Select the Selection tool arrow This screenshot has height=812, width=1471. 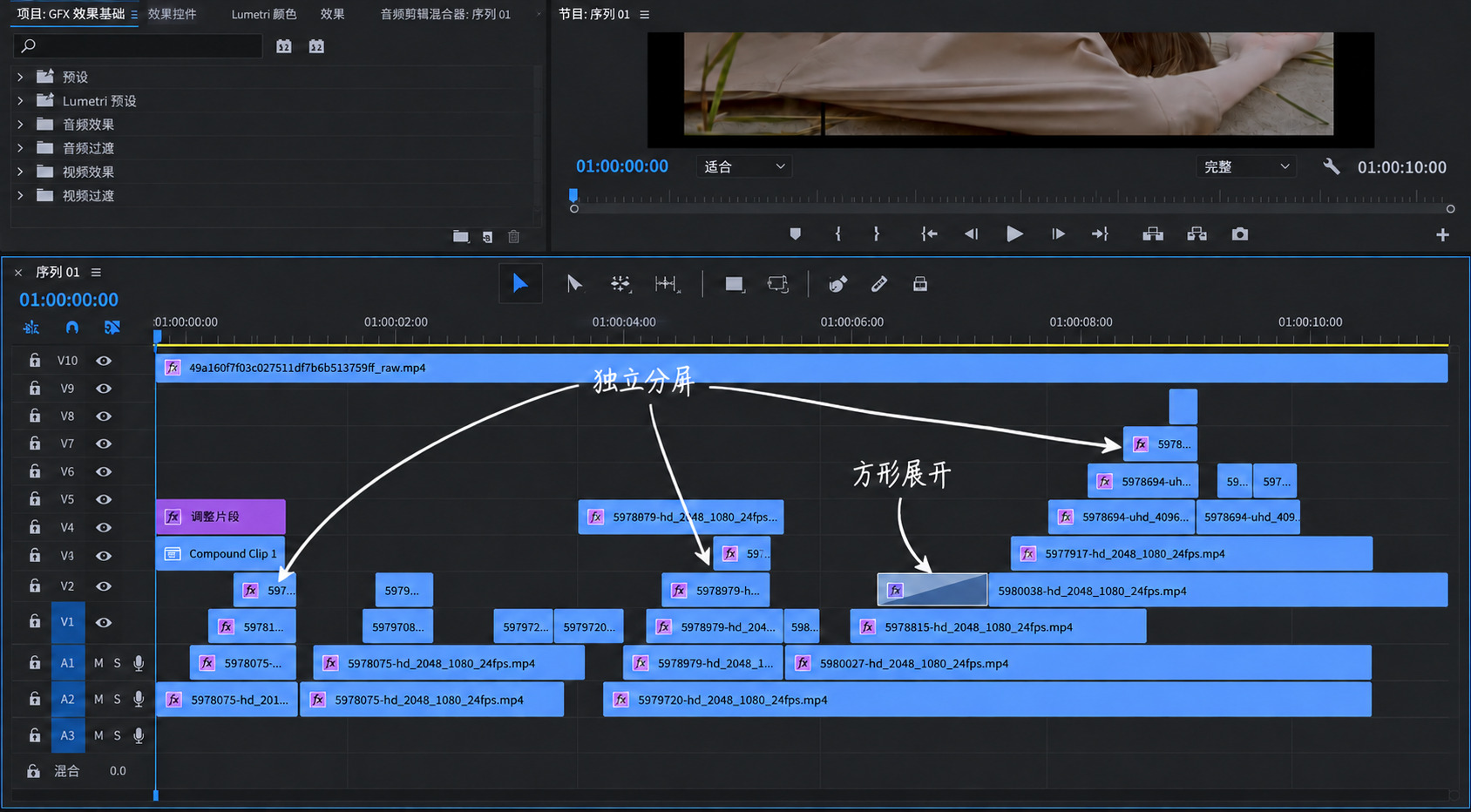tap(520, 284)
